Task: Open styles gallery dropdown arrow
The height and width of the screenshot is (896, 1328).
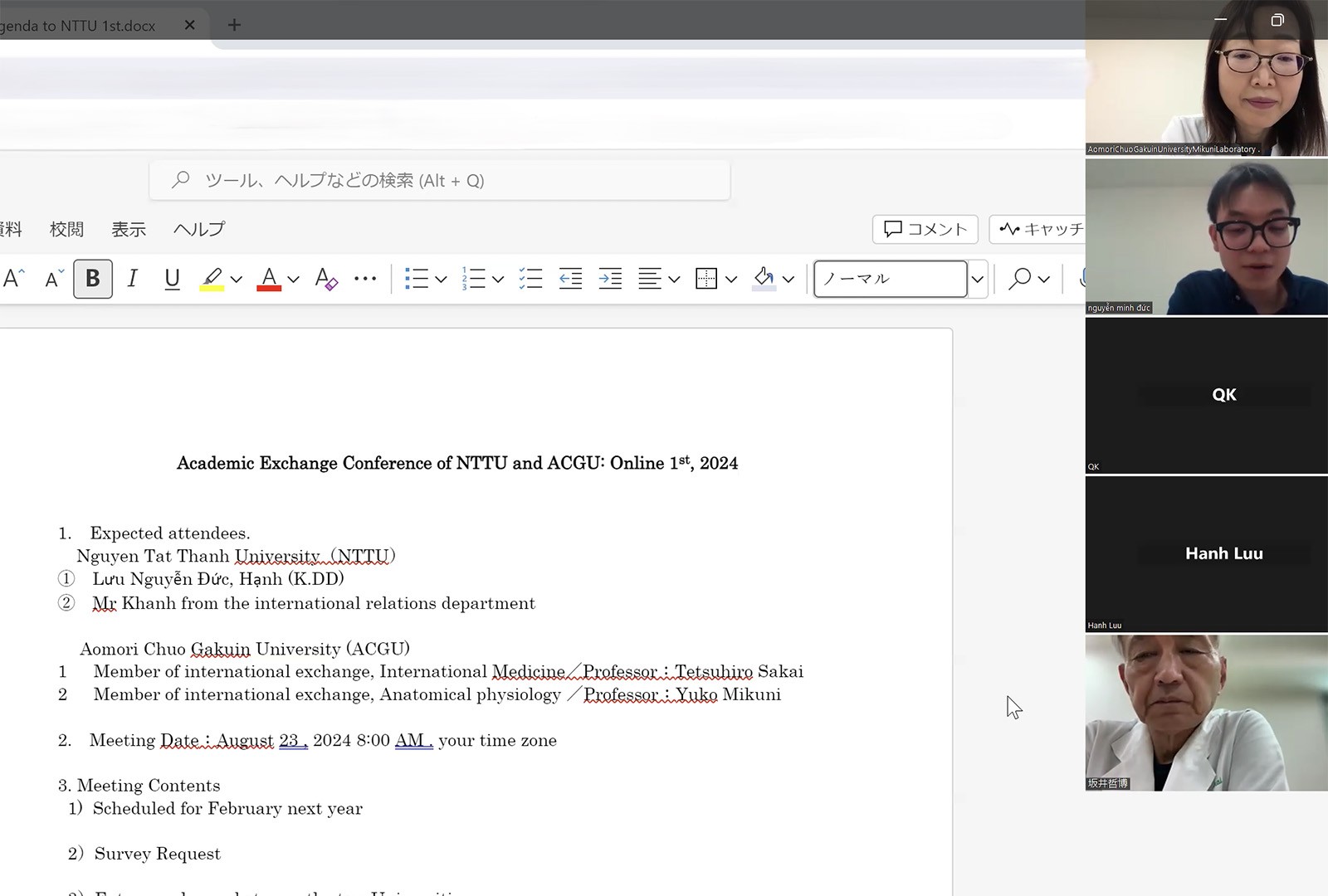Action: [x=978, y=280]
